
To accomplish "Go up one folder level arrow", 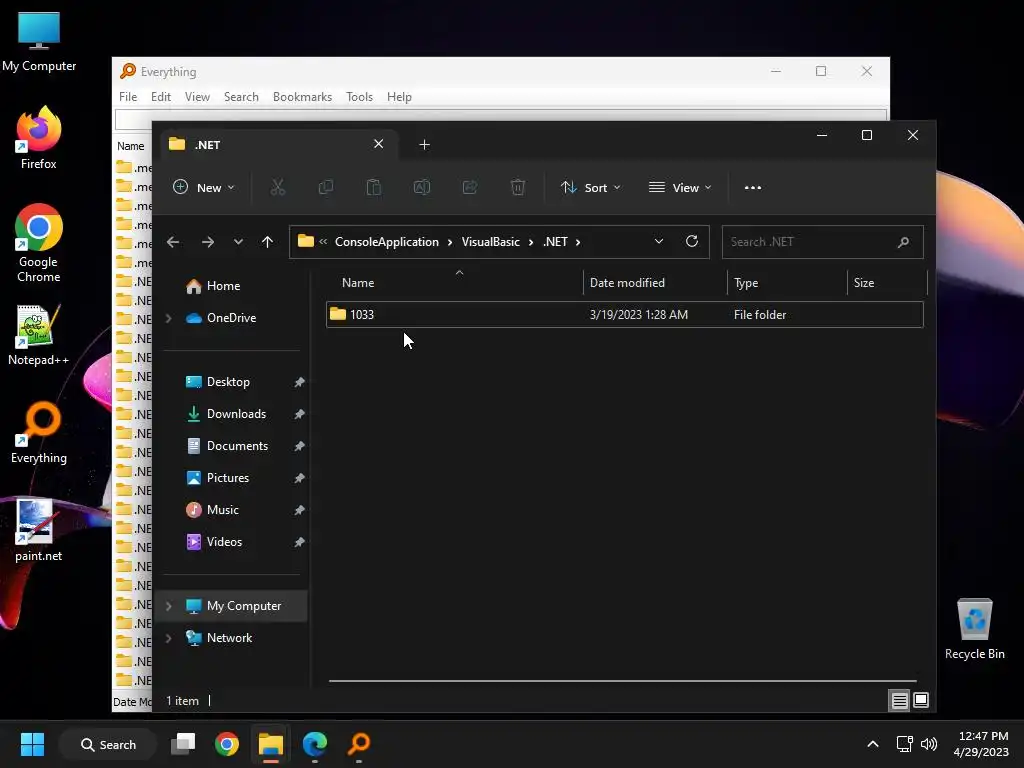I will (x=267, y=242).
